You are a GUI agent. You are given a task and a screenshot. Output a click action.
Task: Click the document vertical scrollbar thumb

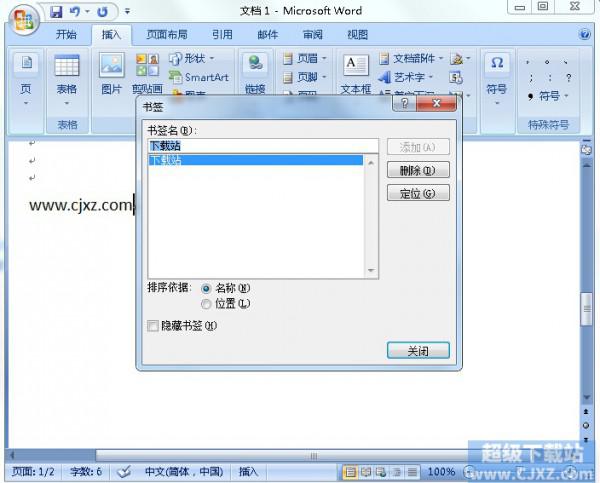(586, 309)
